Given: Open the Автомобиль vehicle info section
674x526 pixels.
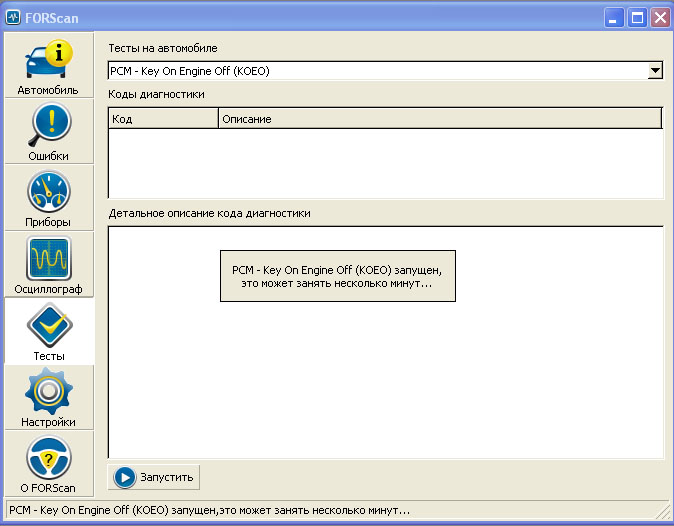Looking at the screenshot, I should pos(49,65).
